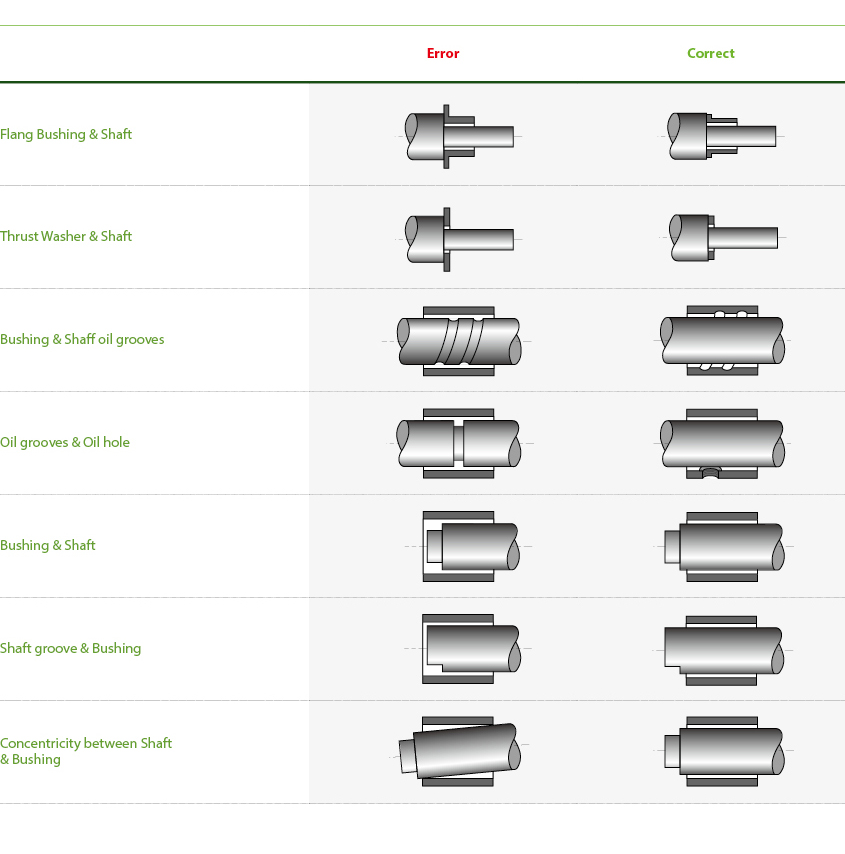Click the red Error column header

tap(443, 54)
